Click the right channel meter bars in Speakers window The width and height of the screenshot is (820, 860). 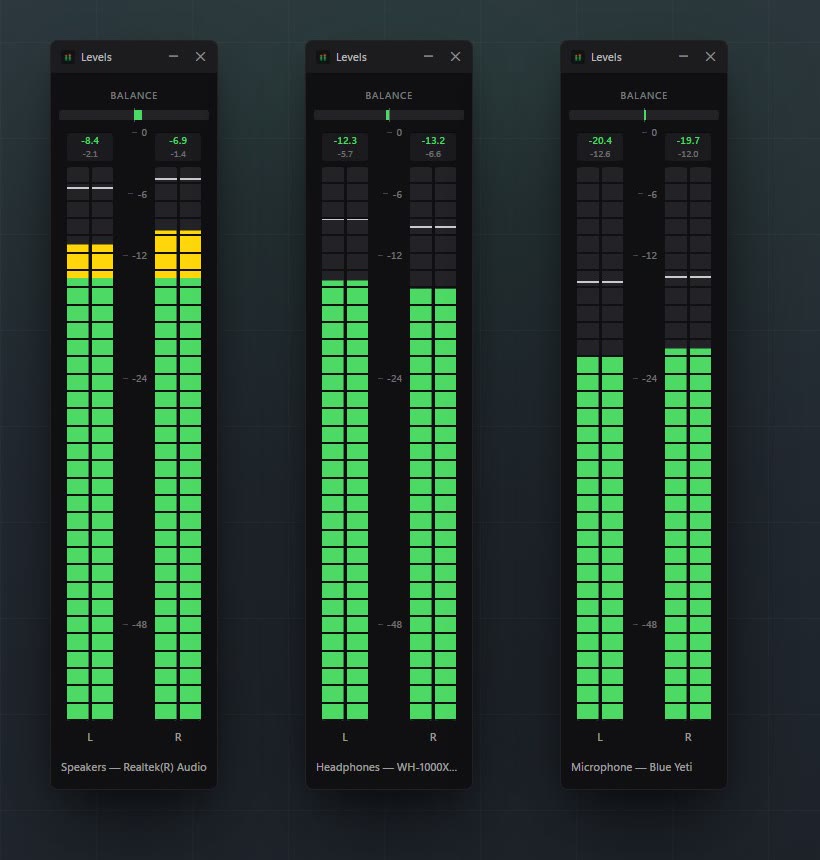coord(178,443)
